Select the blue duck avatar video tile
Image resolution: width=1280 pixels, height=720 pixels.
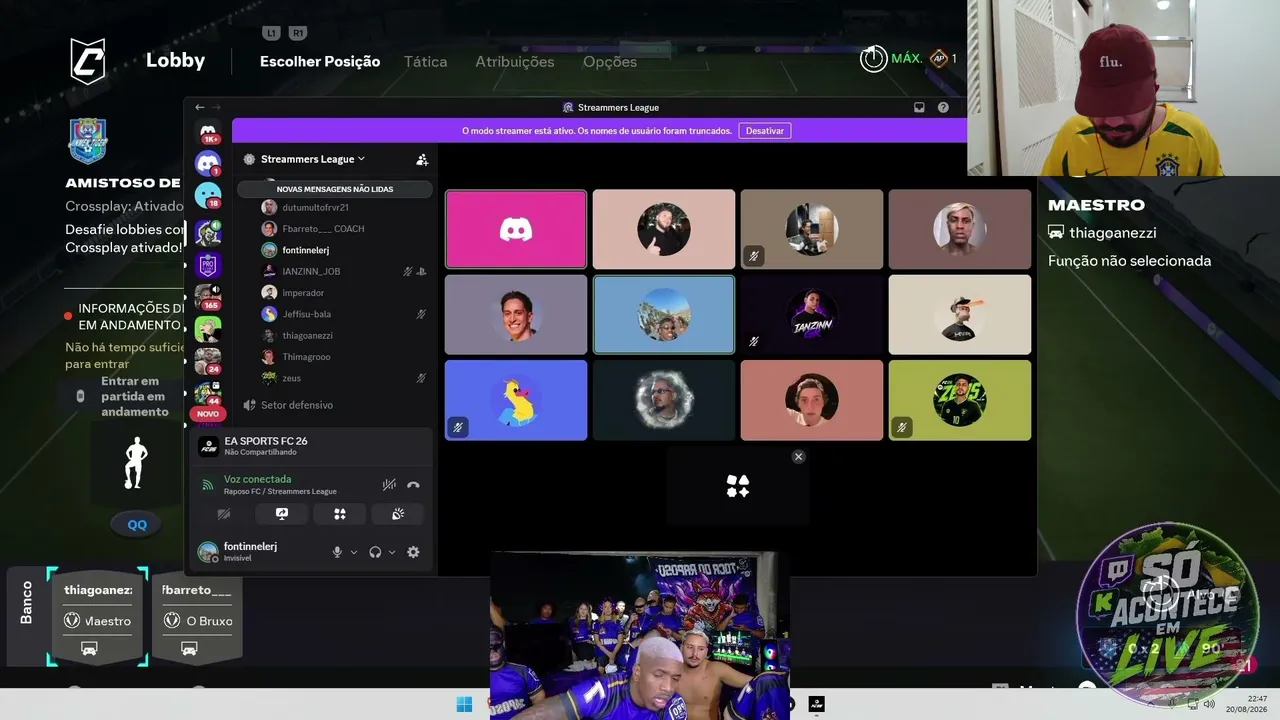[516, 400]
